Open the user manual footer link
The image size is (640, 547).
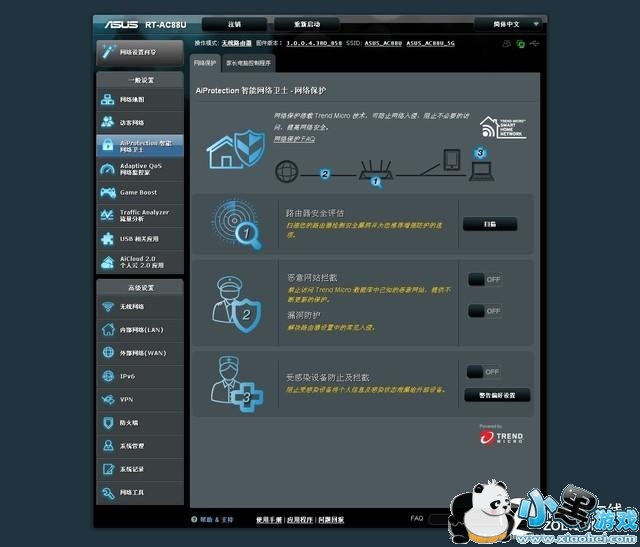(269, 520)
